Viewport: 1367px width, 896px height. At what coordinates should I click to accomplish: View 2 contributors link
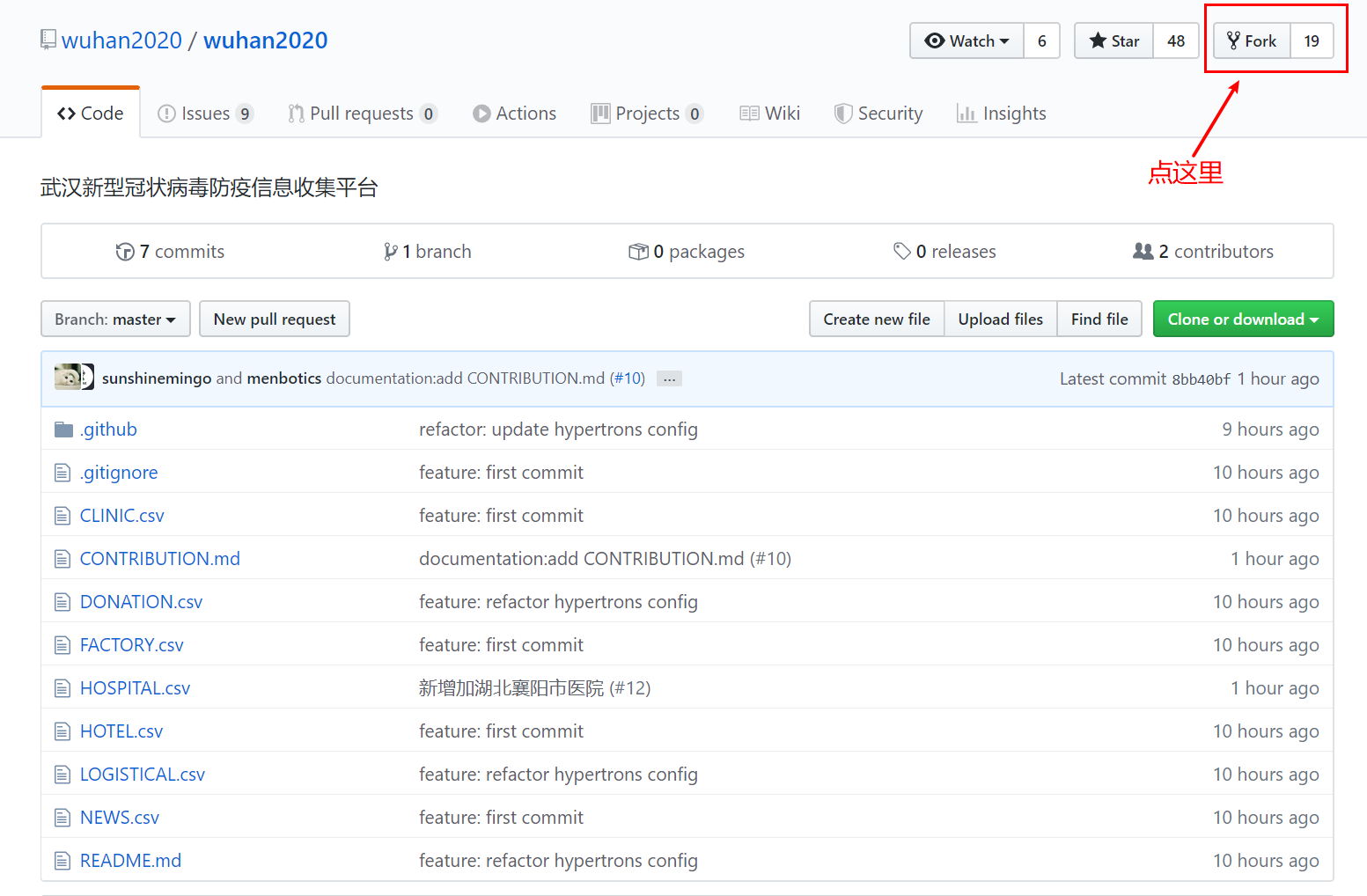pos(1203,252)
